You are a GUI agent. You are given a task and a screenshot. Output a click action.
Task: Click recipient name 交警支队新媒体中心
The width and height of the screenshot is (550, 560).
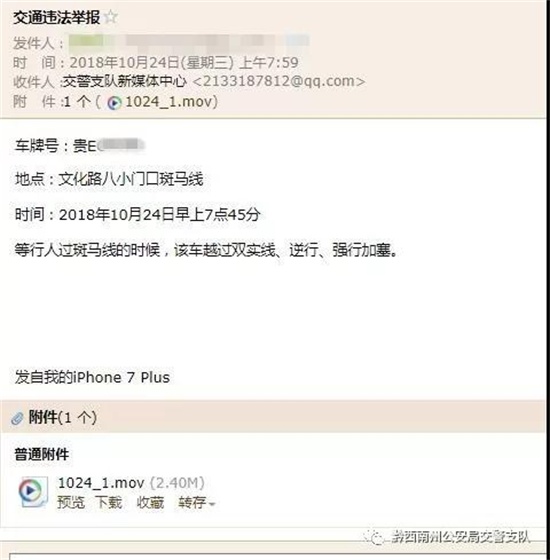(125, 81)
